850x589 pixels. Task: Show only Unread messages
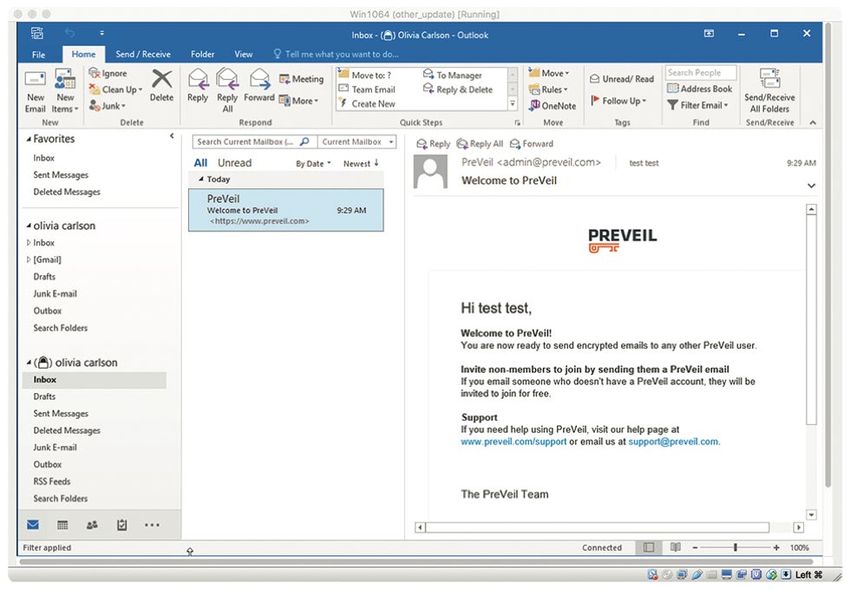(x=234, y=163)
